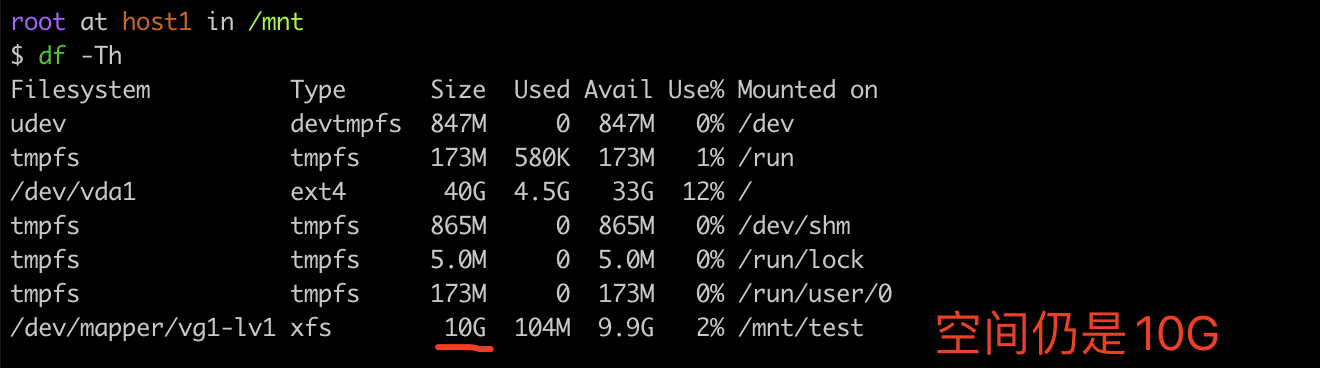Image resolution: width=1320 pixels, height=368 pixels.
Task: Click the underlined '10G' size value
Action: pyautogui.click(x=465, y=328)
